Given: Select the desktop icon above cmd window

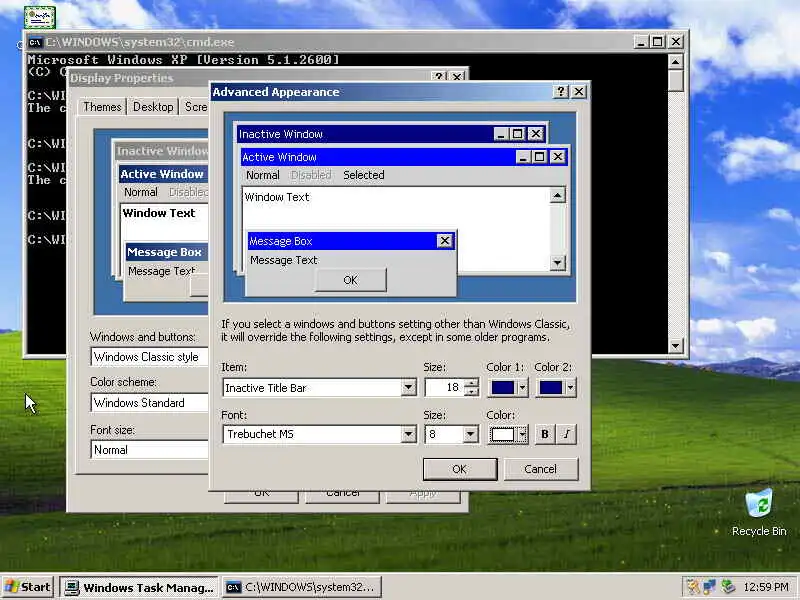Looking at the screenshot, I should point(39,17).
